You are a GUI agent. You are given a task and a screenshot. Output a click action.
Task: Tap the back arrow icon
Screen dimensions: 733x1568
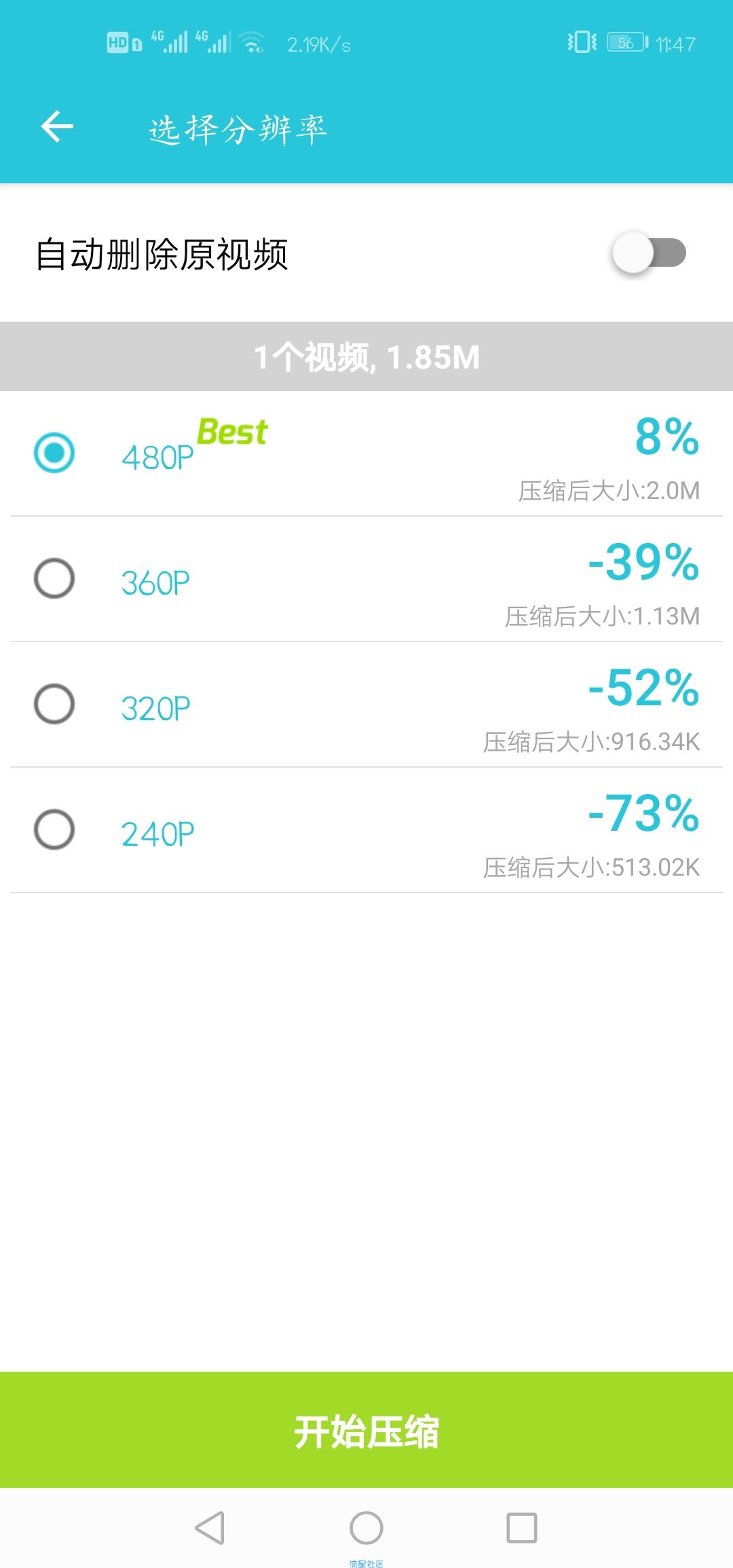coord(57,126)
